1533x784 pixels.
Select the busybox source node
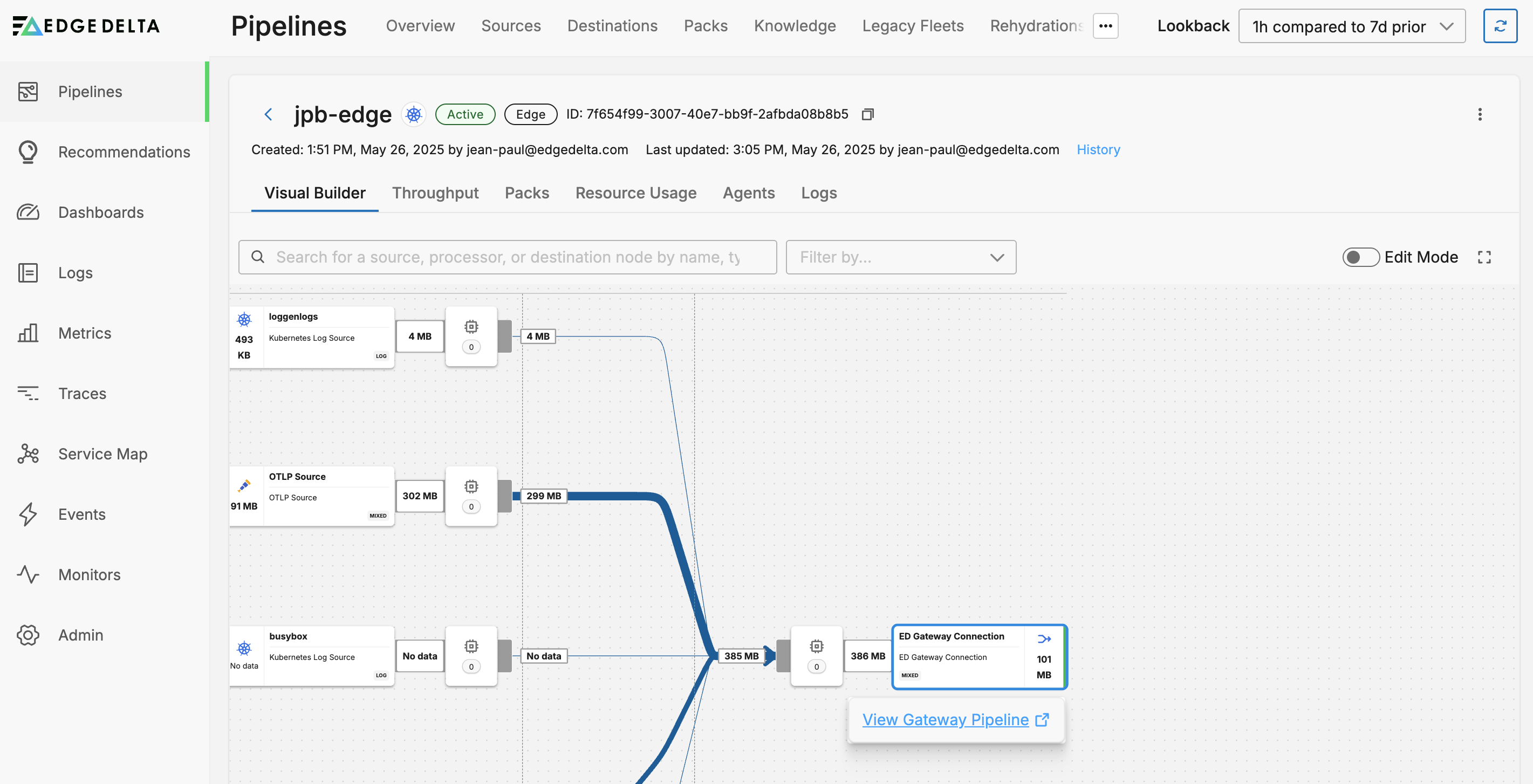312,656
